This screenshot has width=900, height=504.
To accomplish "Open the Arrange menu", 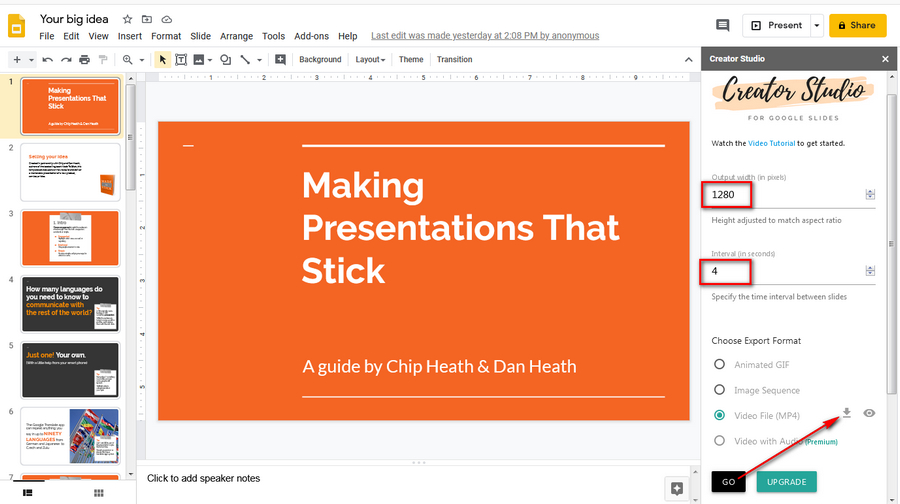I will (x=236, y=36).
